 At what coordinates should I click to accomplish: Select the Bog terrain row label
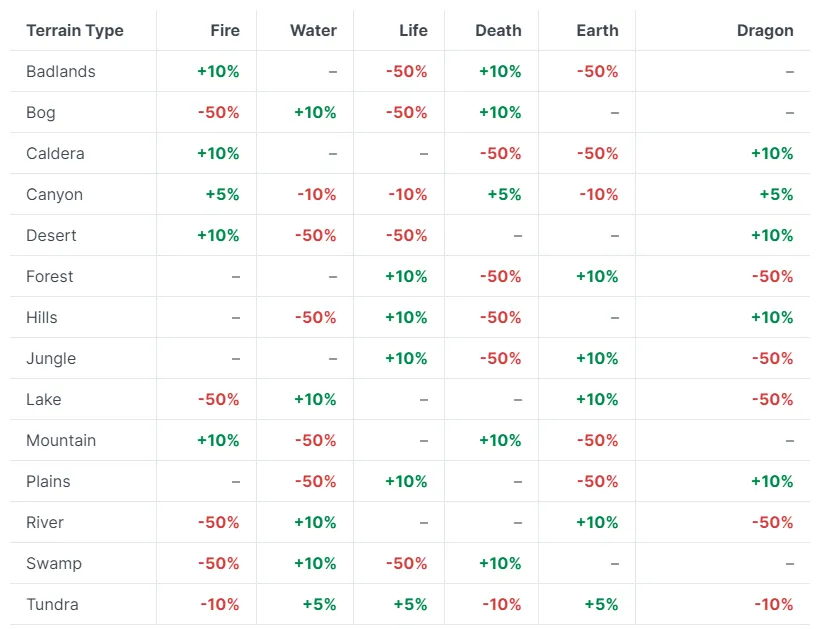[40, 112]
